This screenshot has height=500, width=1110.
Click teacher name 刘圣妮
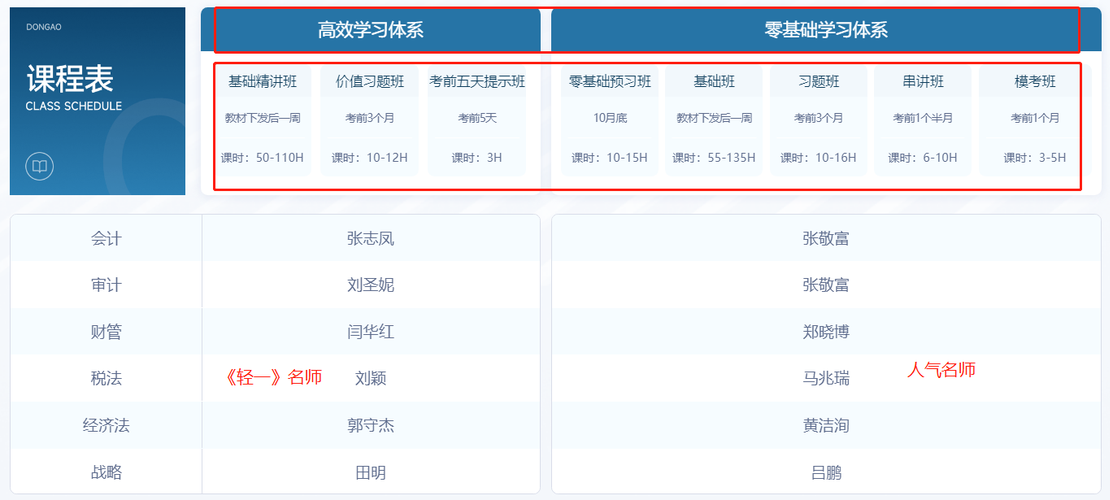pyautogui.click(x=370, y=285)
